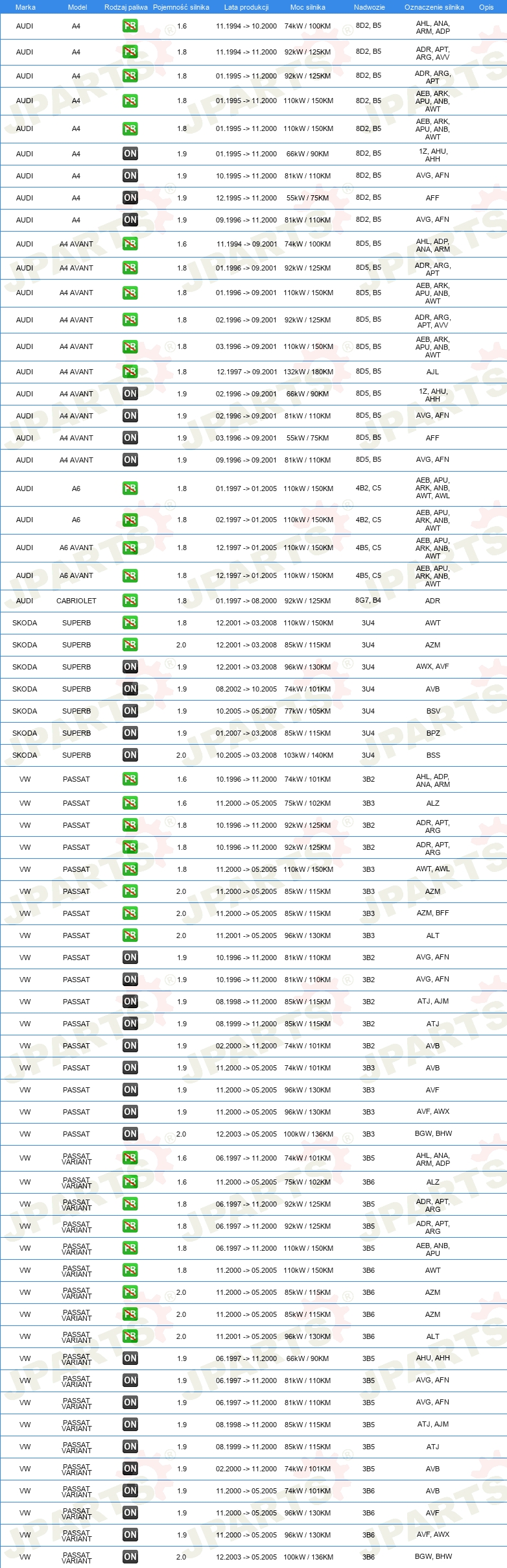Click the Marka column header
507x1568 pixels.
tap(25, 7)
